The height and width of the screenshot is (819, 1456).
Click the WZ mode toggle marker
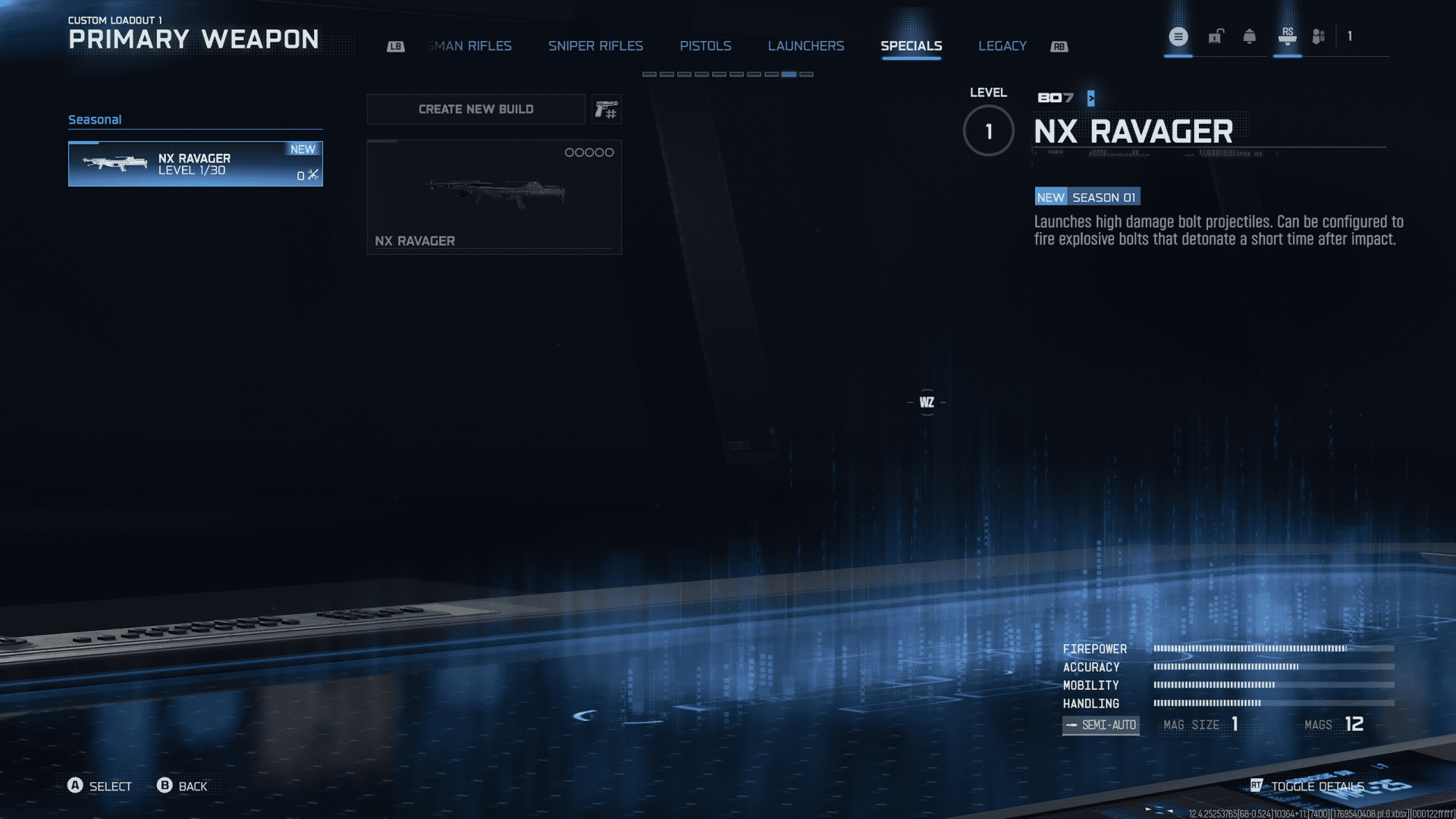(x=927, y=403)
